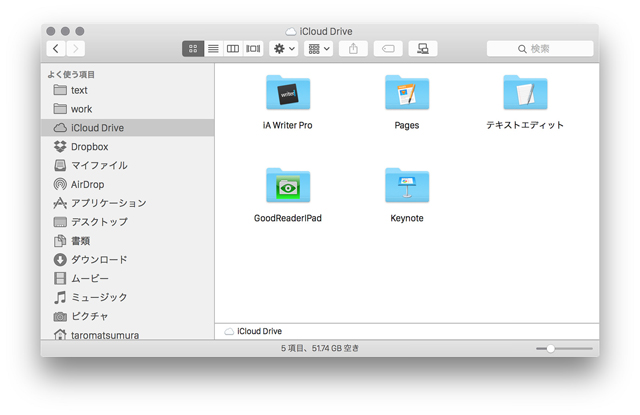Switch to list view mode
This screenshot has width=640, height=415.
coord(213,49)
